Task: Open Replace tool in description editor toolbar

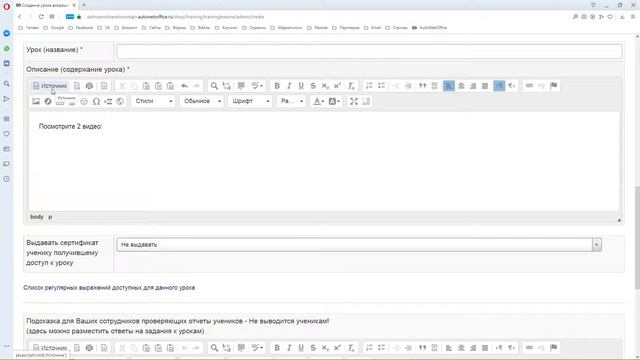Action: pyautogui.click(x=227, y=86)
